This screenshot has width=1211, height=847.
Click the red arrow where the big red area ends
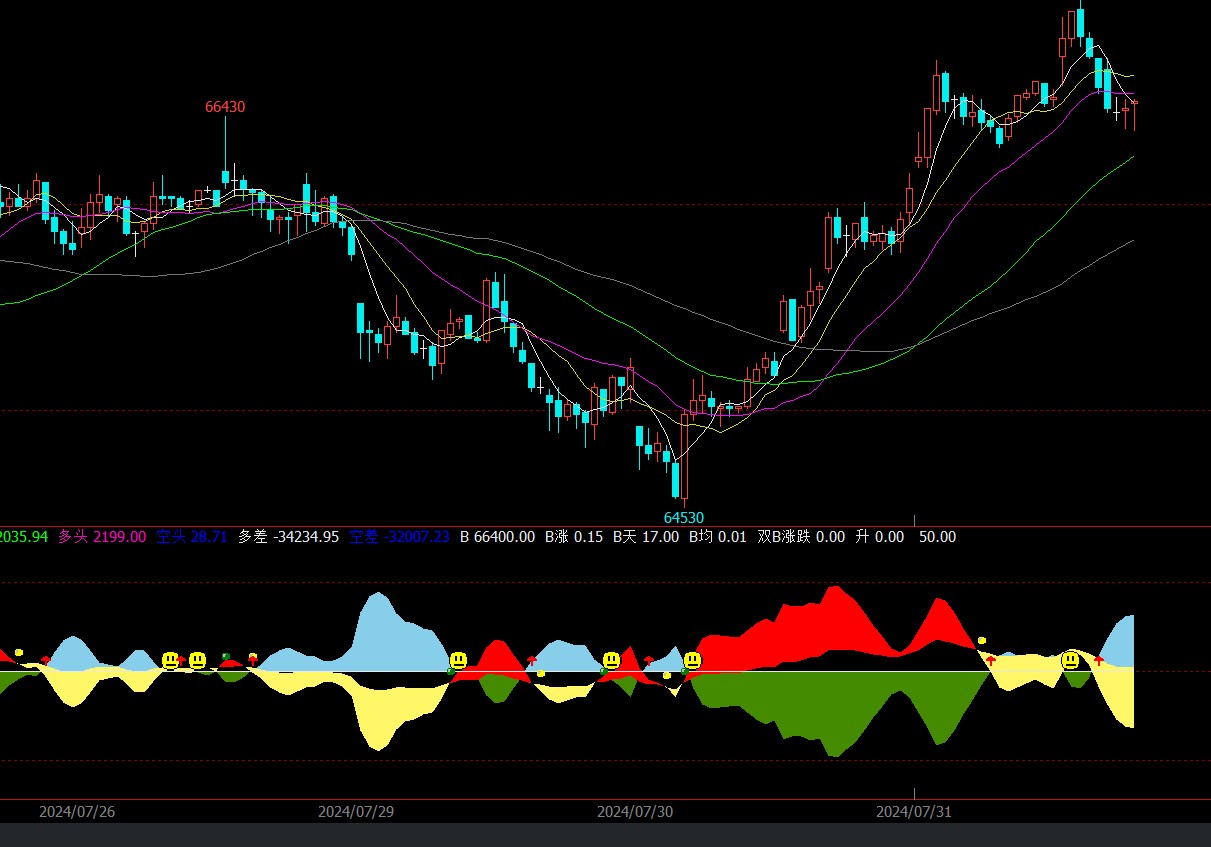991,660
